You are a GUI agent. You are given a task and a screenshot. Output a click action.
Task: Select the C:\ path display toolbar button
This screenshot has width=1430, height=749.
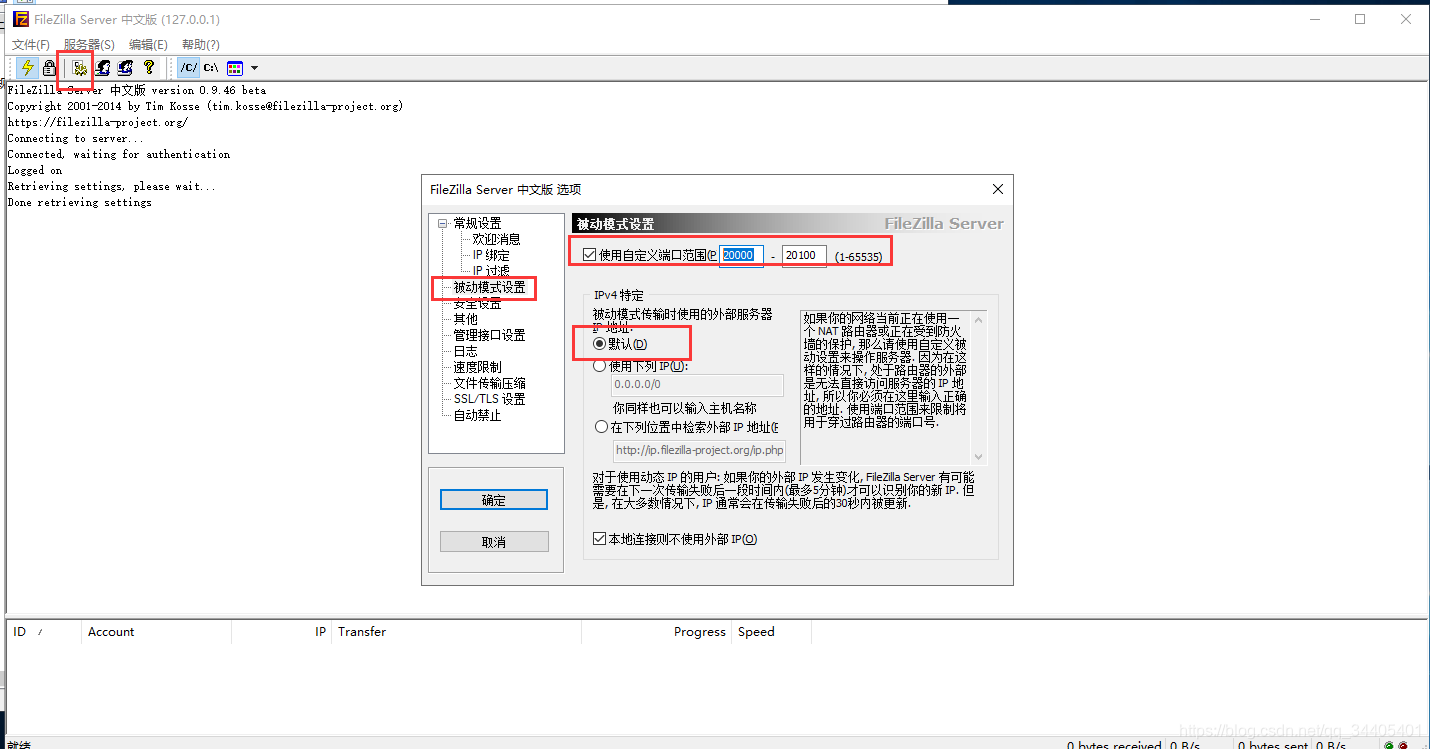point(211,68)
